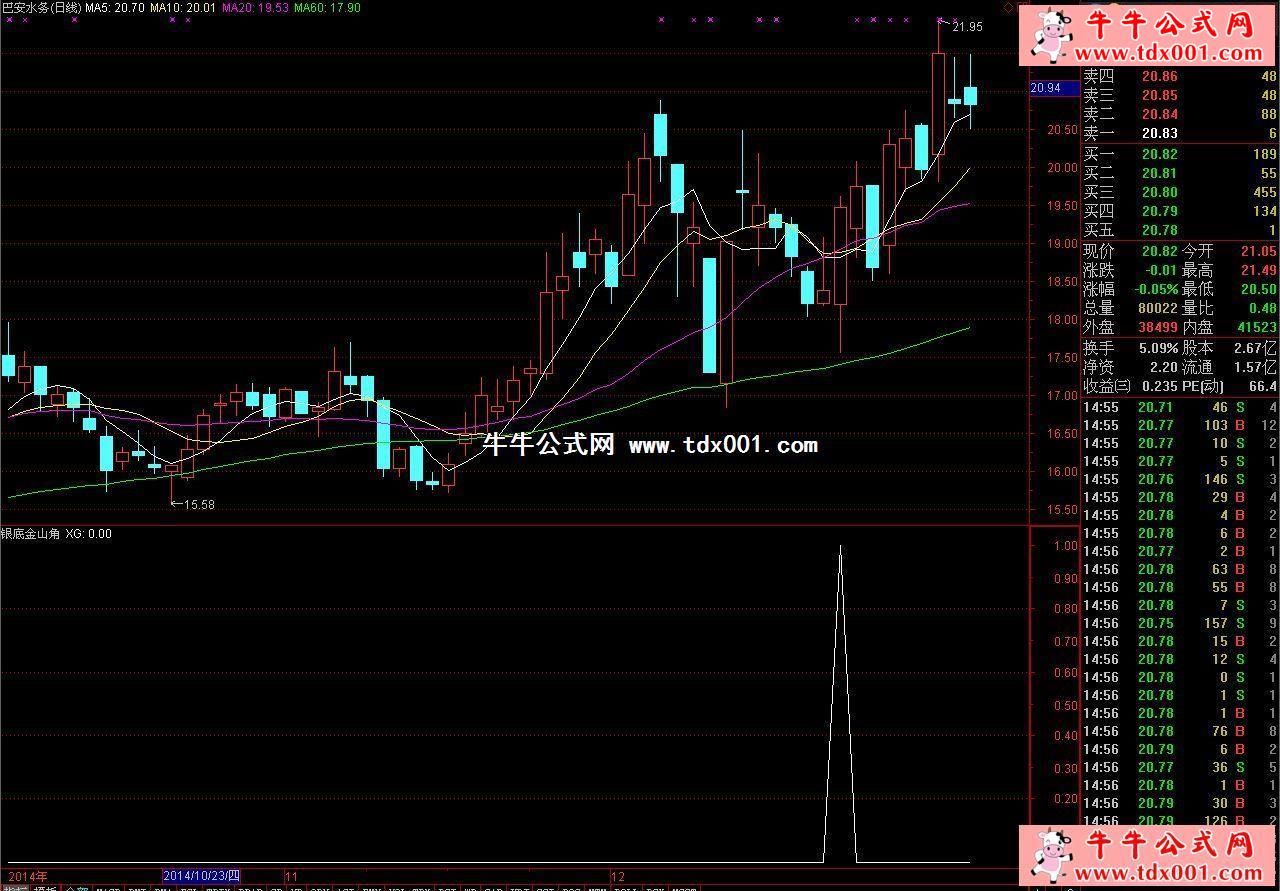This screenshot has height=891, width=1280.
Task: Select the 卖一 20.83 ask price row
Action: tap(1180, 133)
